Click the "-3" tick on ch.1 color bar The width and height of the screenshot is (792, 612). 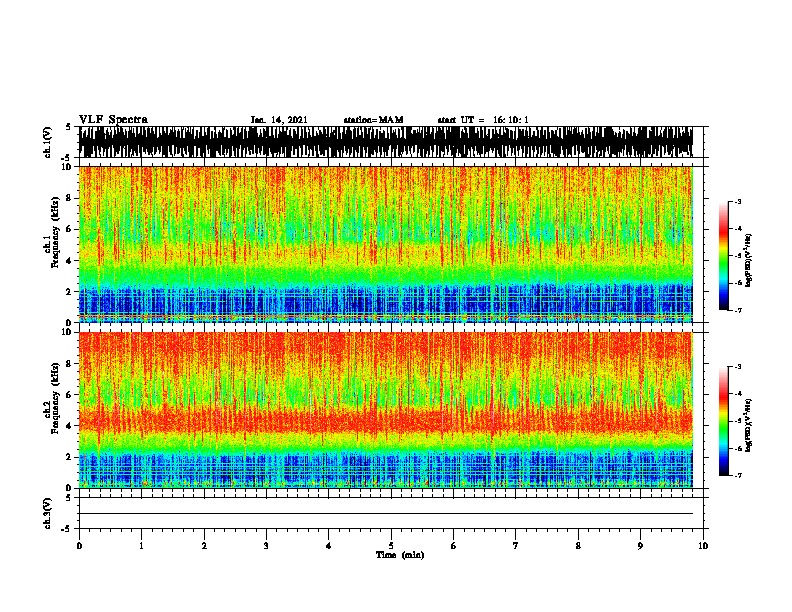click(738, 201)
